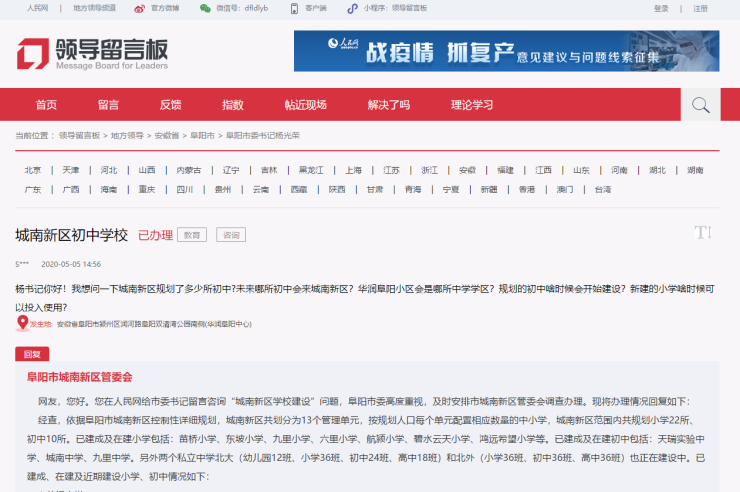Open the 理论学习 navigation tab
This screenshot has height=492, width=740.
coord(471,105)
